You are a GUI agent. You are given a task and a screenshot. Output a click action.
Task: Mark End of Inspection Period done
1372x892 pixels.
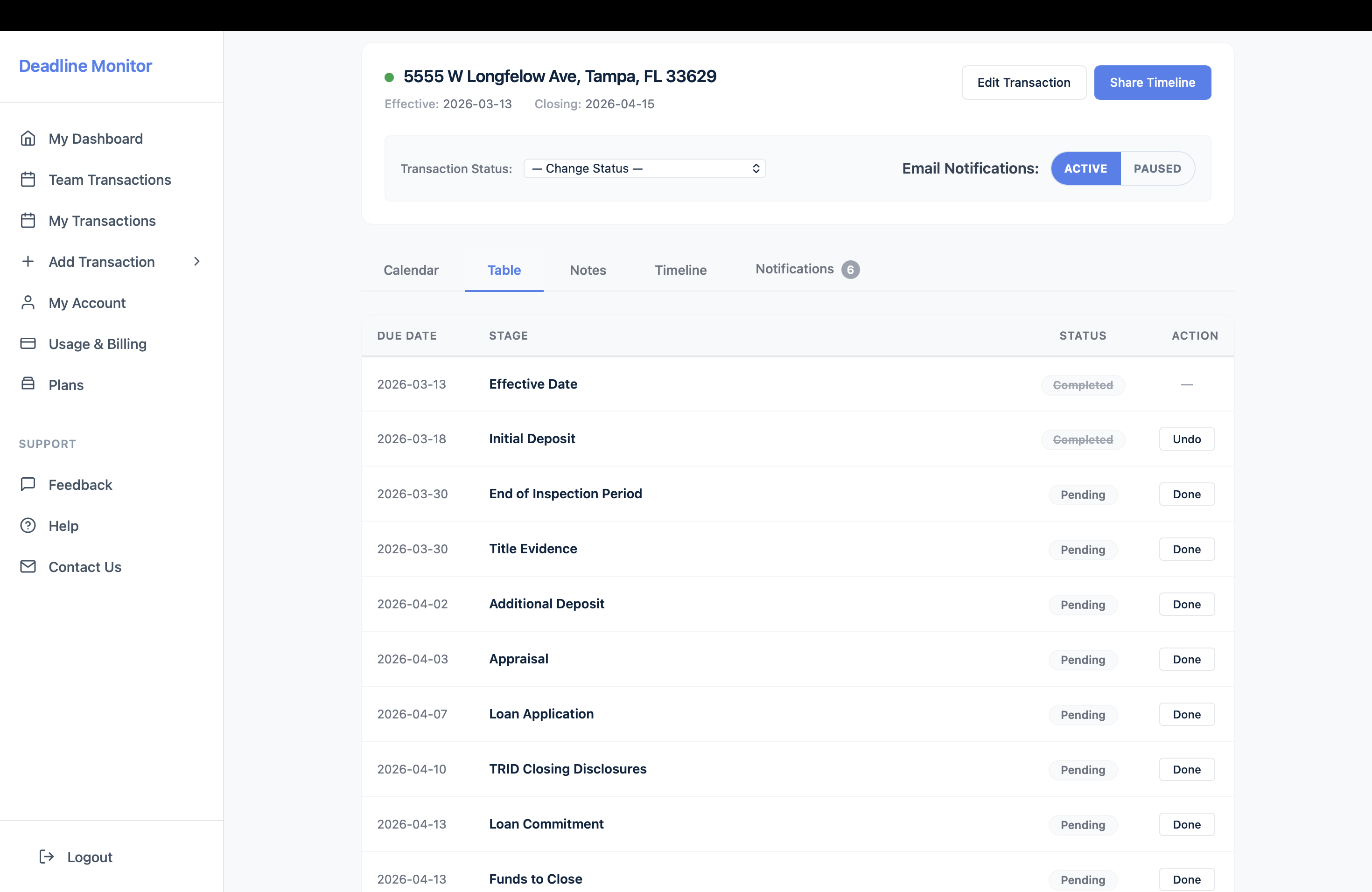click(1186, 494)
